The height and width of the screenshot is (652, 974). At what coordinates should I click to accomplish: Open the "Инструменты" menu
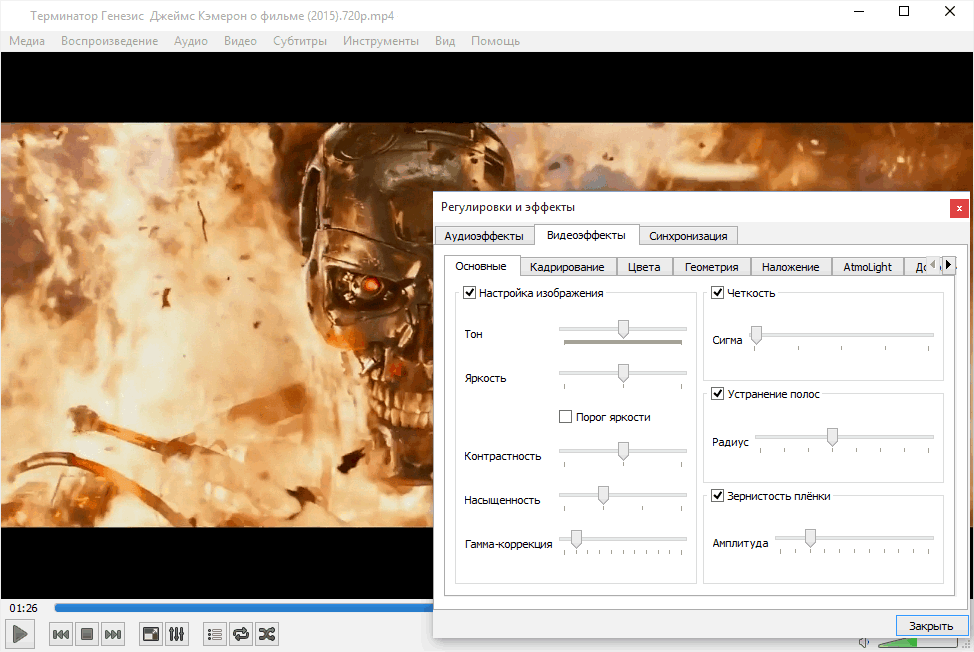380,41
